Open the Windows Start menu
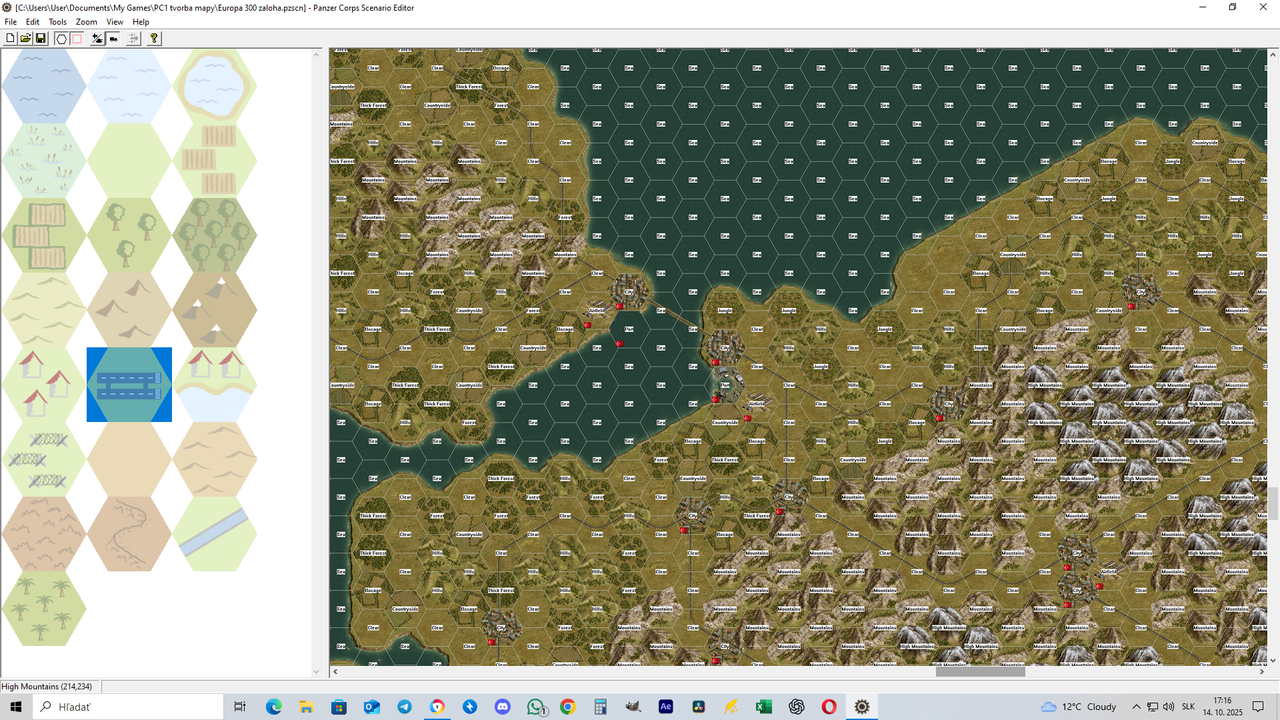The height and width of the screenshot is (720, 1280). point(16,706)
